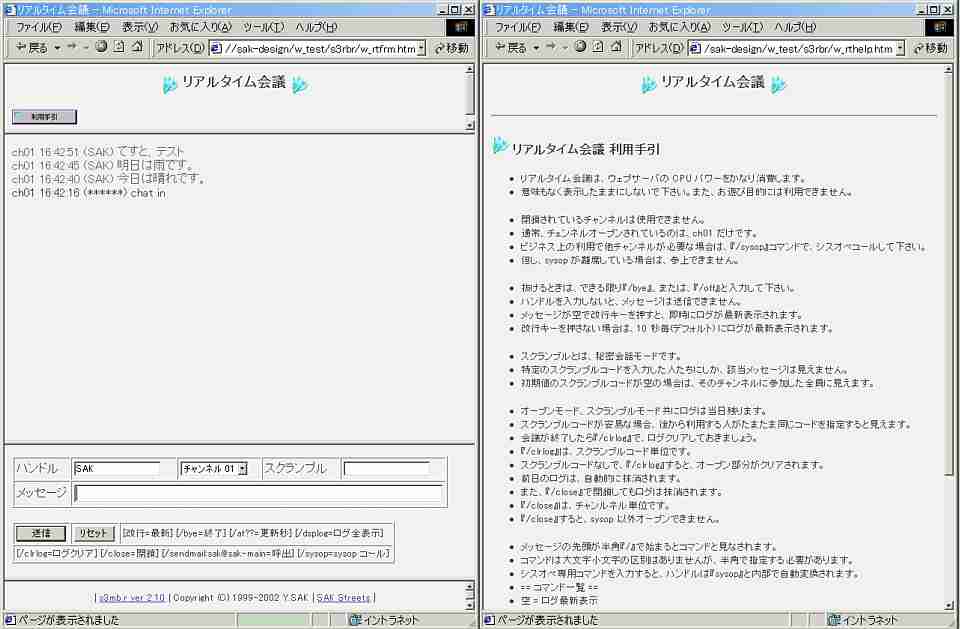Click the '== コマンド一覧 ==' line in right window
Viewport: 960px width, 629px height.
tap(559, 587)
